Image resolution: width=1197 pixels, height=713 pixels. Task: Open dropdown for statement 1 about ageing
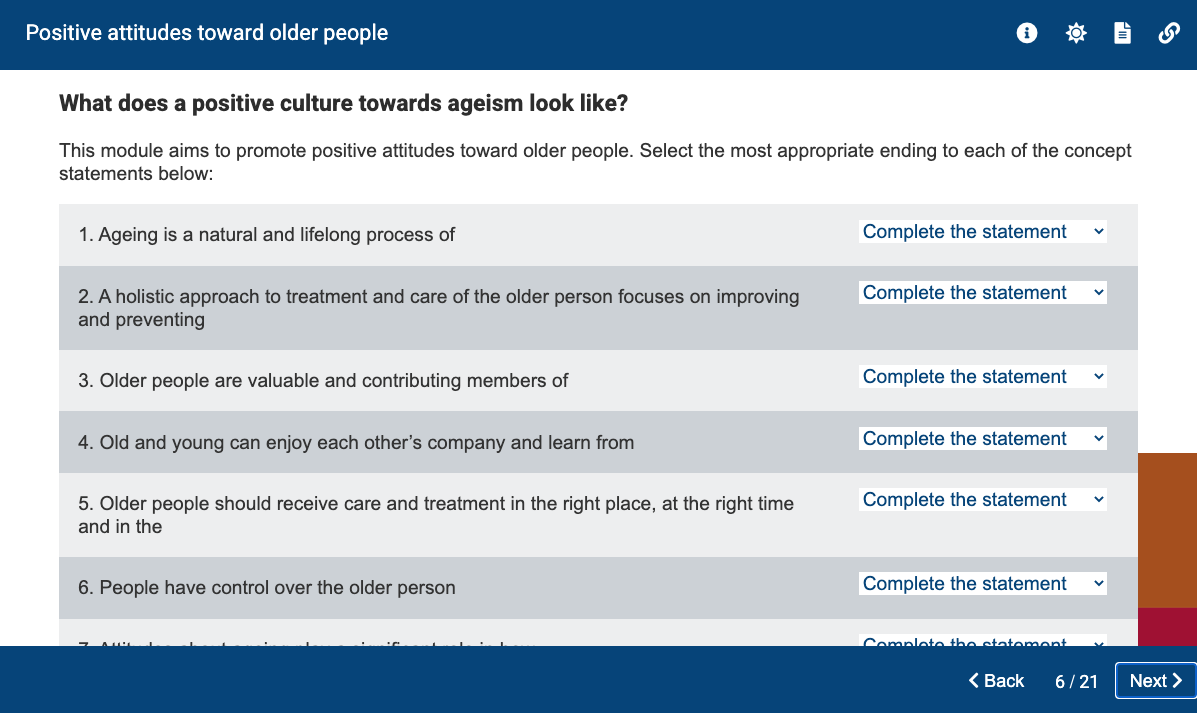click(982, 231)
